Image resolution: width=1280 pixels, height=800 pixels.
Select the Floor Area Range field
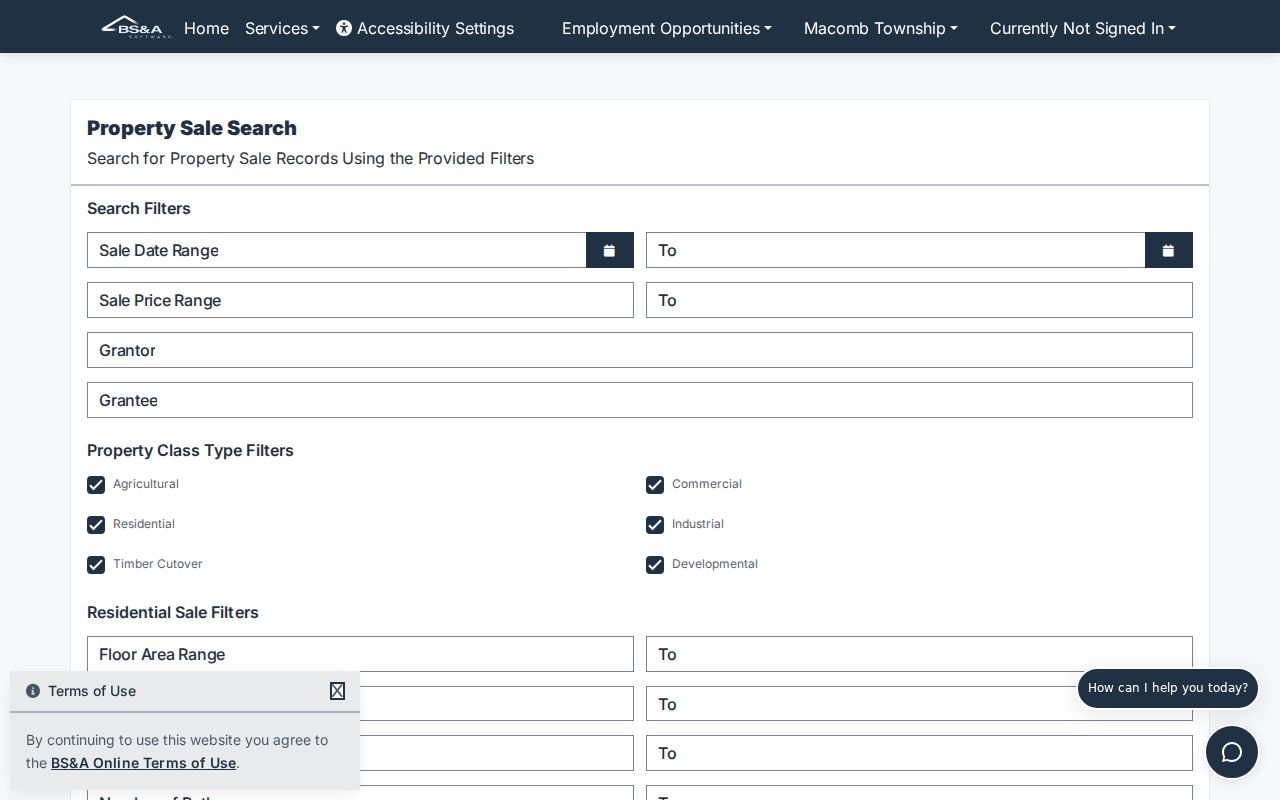pos(360,654)
